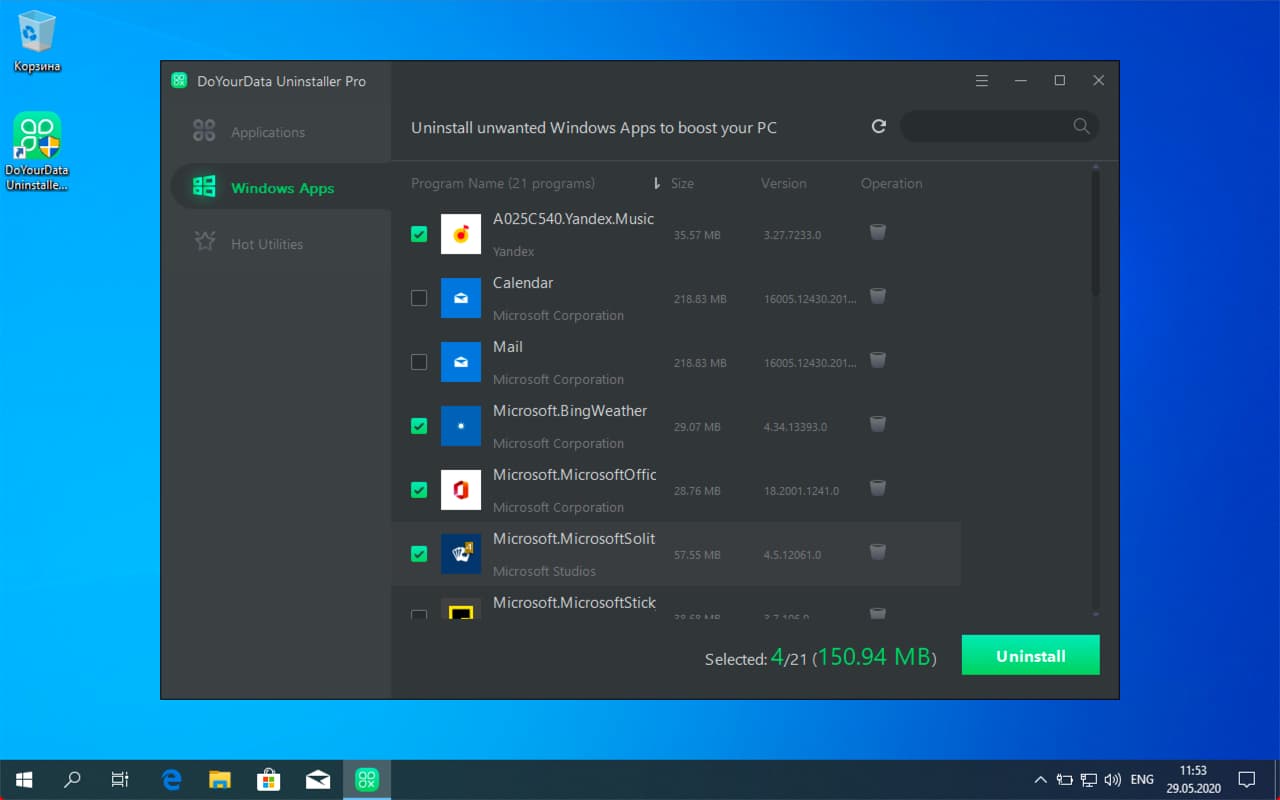
Task: Click the Yandex publisher text
Action: click(x=513, y=251)
